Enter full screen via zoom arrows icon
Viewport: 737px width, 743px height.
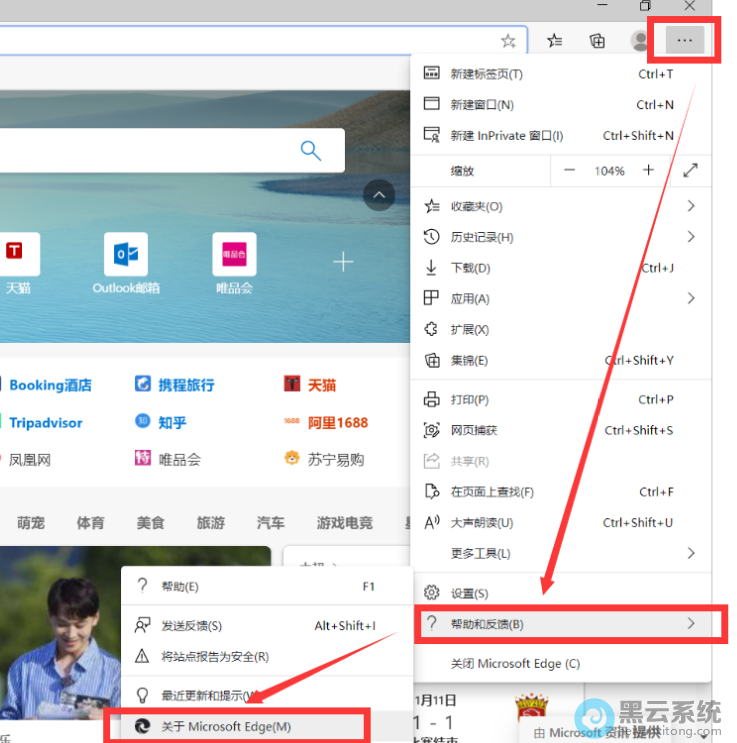[x=690, y=171]
